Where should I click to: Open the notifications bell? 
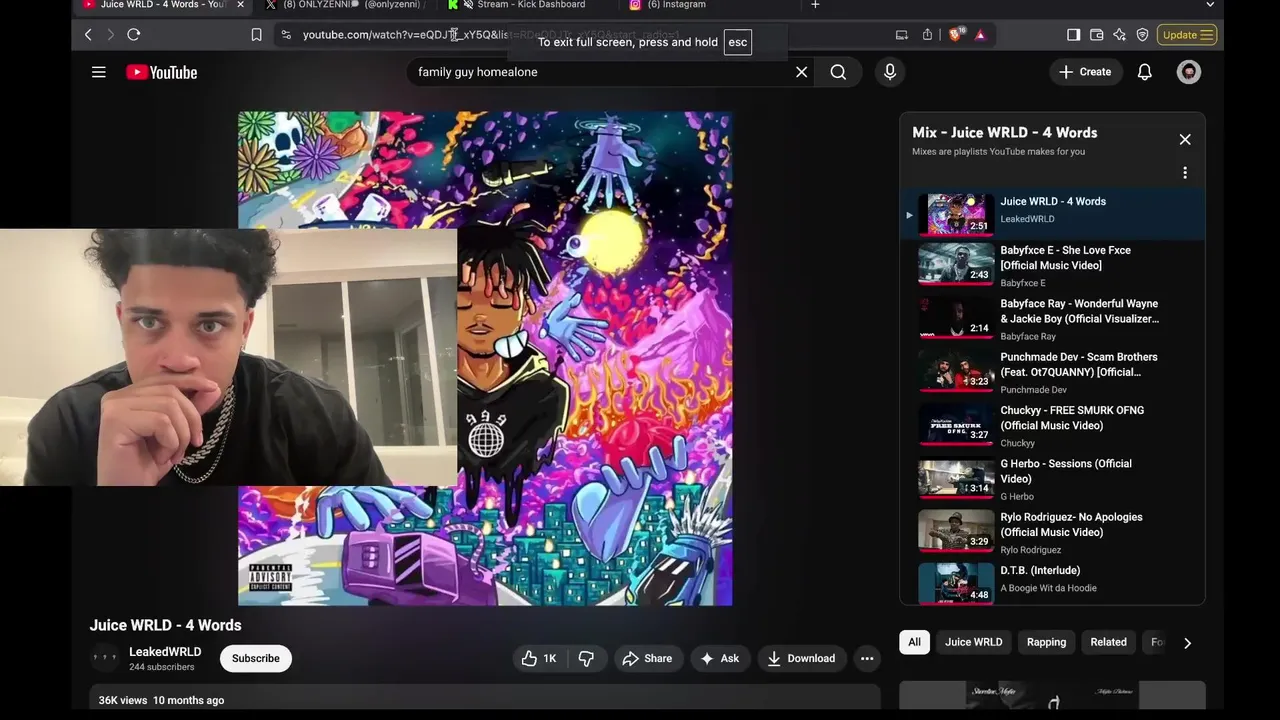coord(1145,72)
